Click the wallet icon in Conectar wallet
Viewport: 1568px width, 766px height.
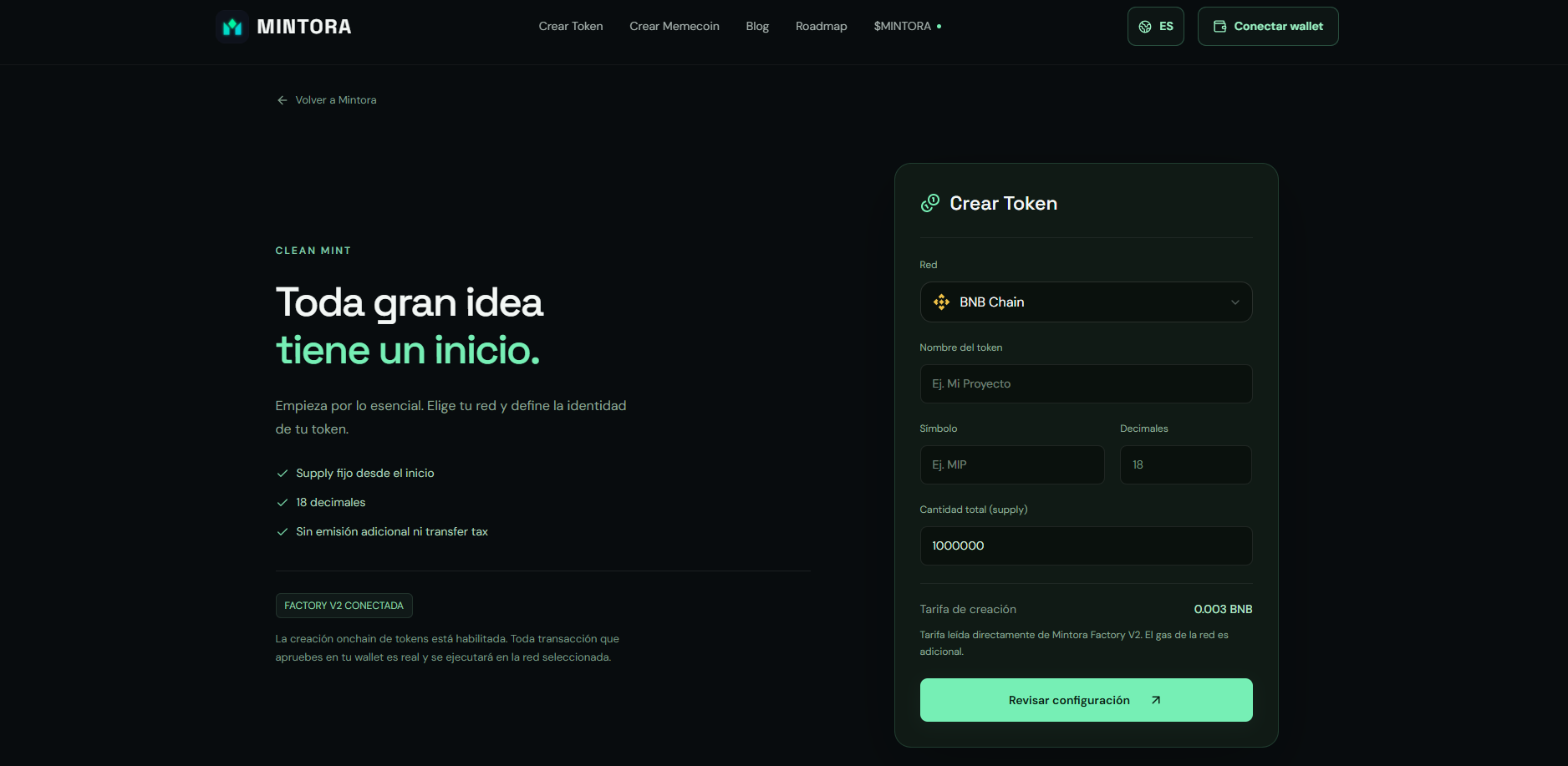(x=1220, y=26)
